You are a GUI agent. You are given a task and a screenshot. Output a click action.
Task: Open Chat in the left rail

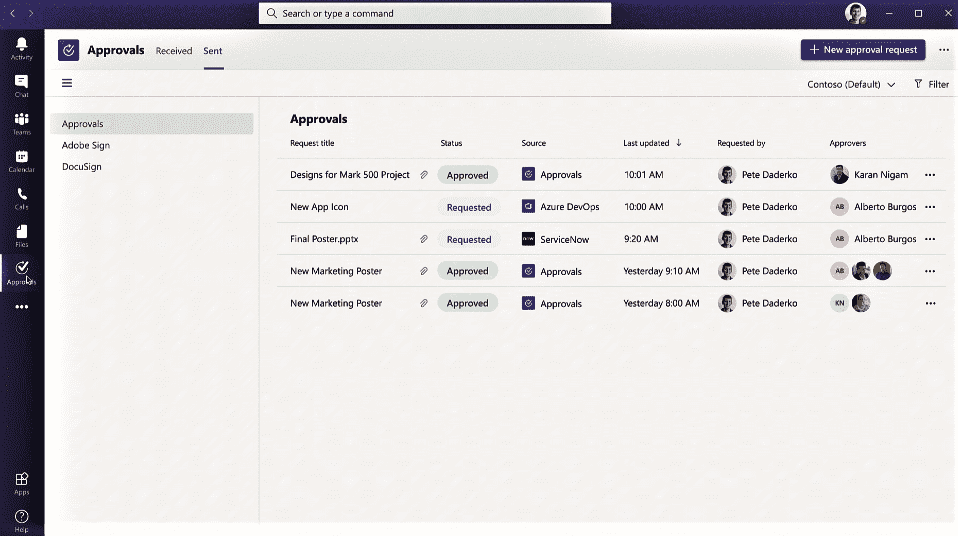[x=21, y=86]
